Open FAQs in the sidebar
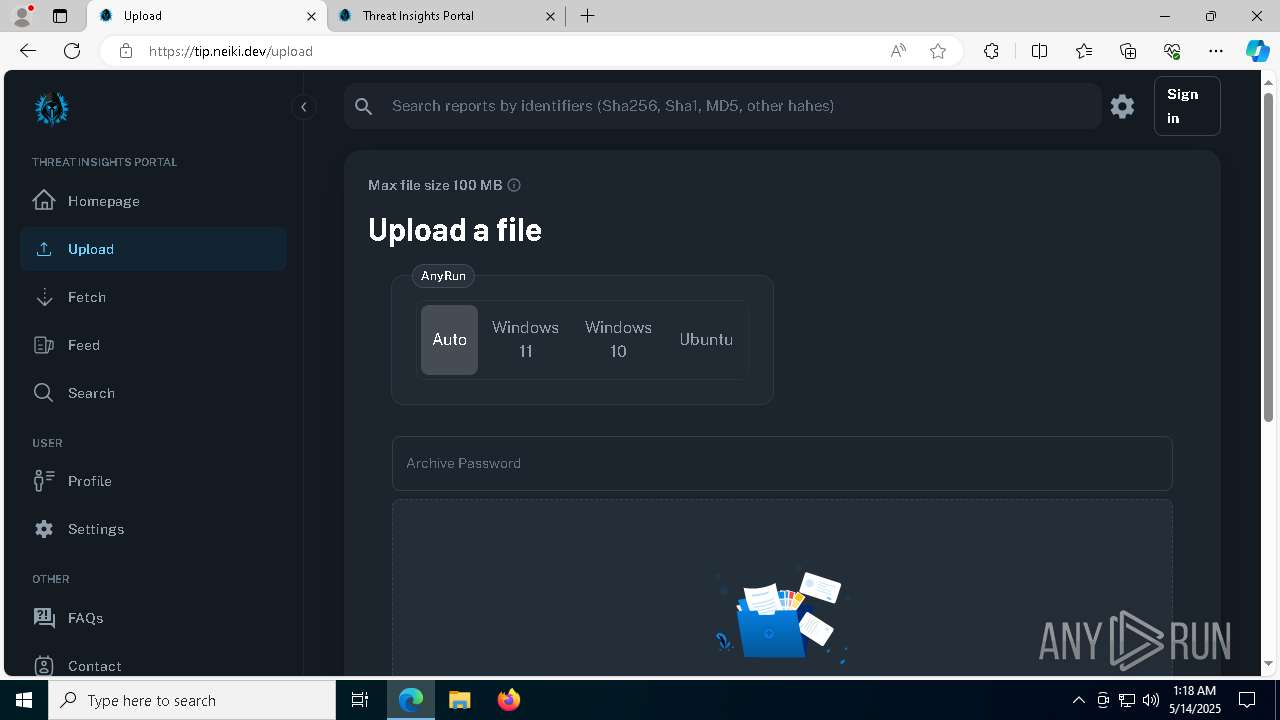 coord(153,618)
